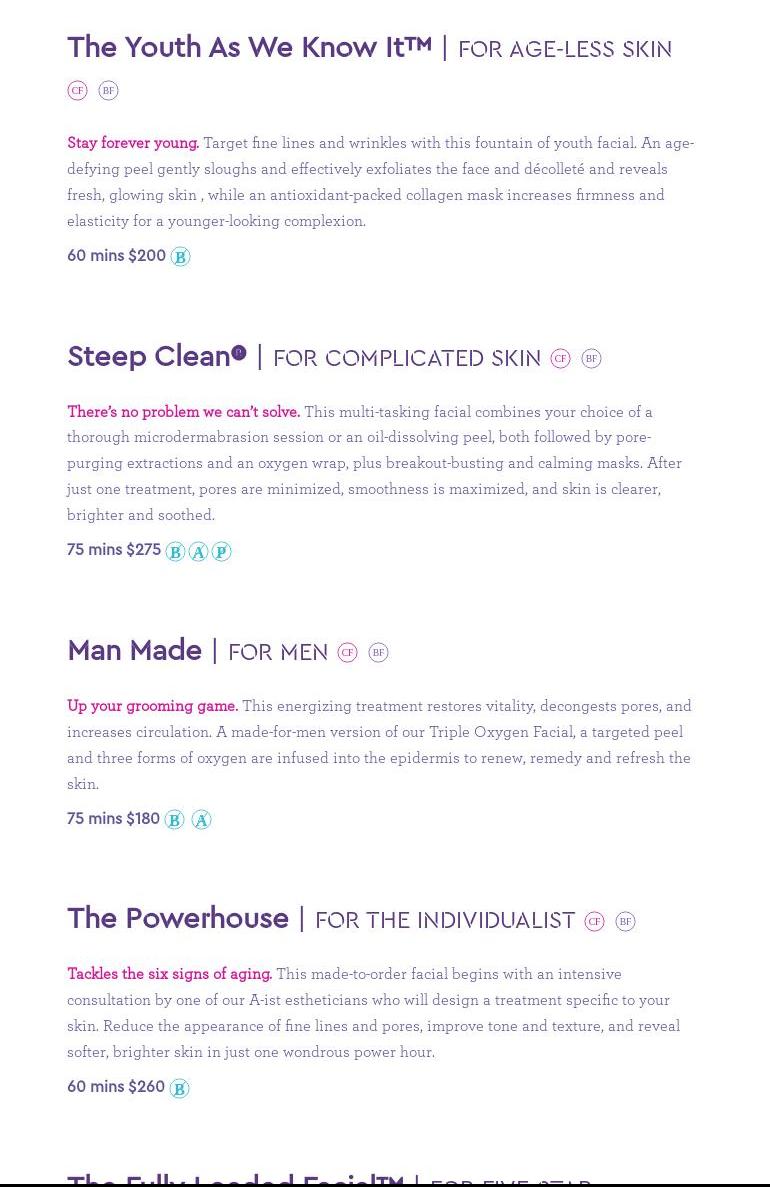Click the B icon beside 75 mins $275
The image size is (770, 1187).
click(175, 552)
